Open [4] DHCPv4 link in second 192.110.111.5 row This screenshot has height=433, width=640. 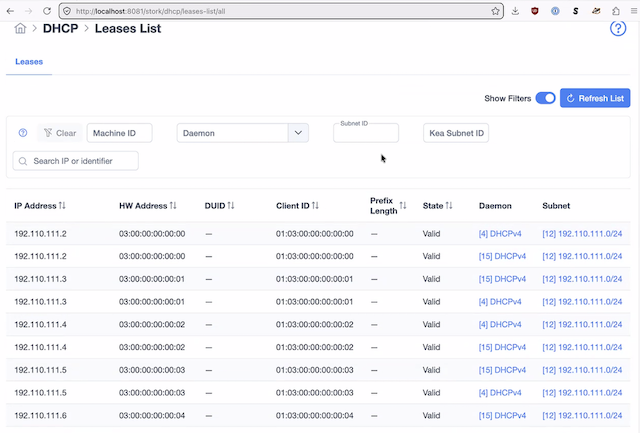click(x=500, y=393)
